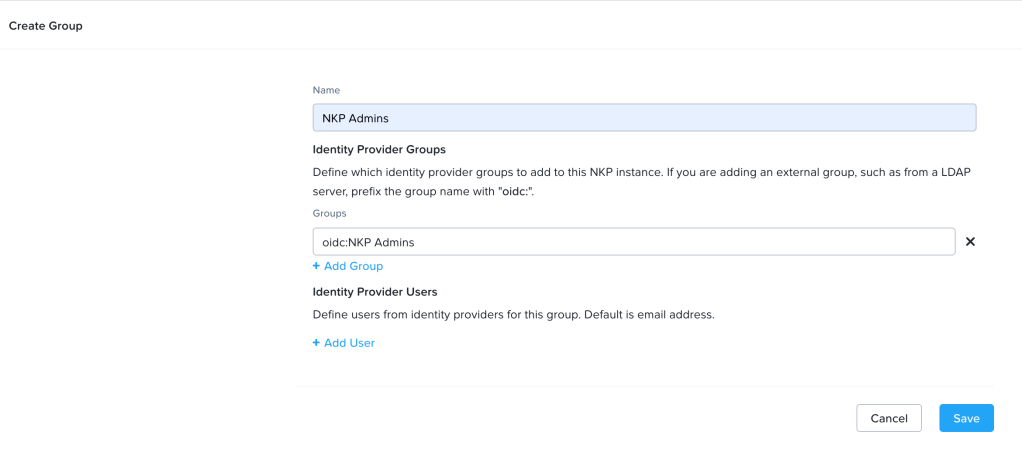Click the Name field label

click(x=326, y=90)
